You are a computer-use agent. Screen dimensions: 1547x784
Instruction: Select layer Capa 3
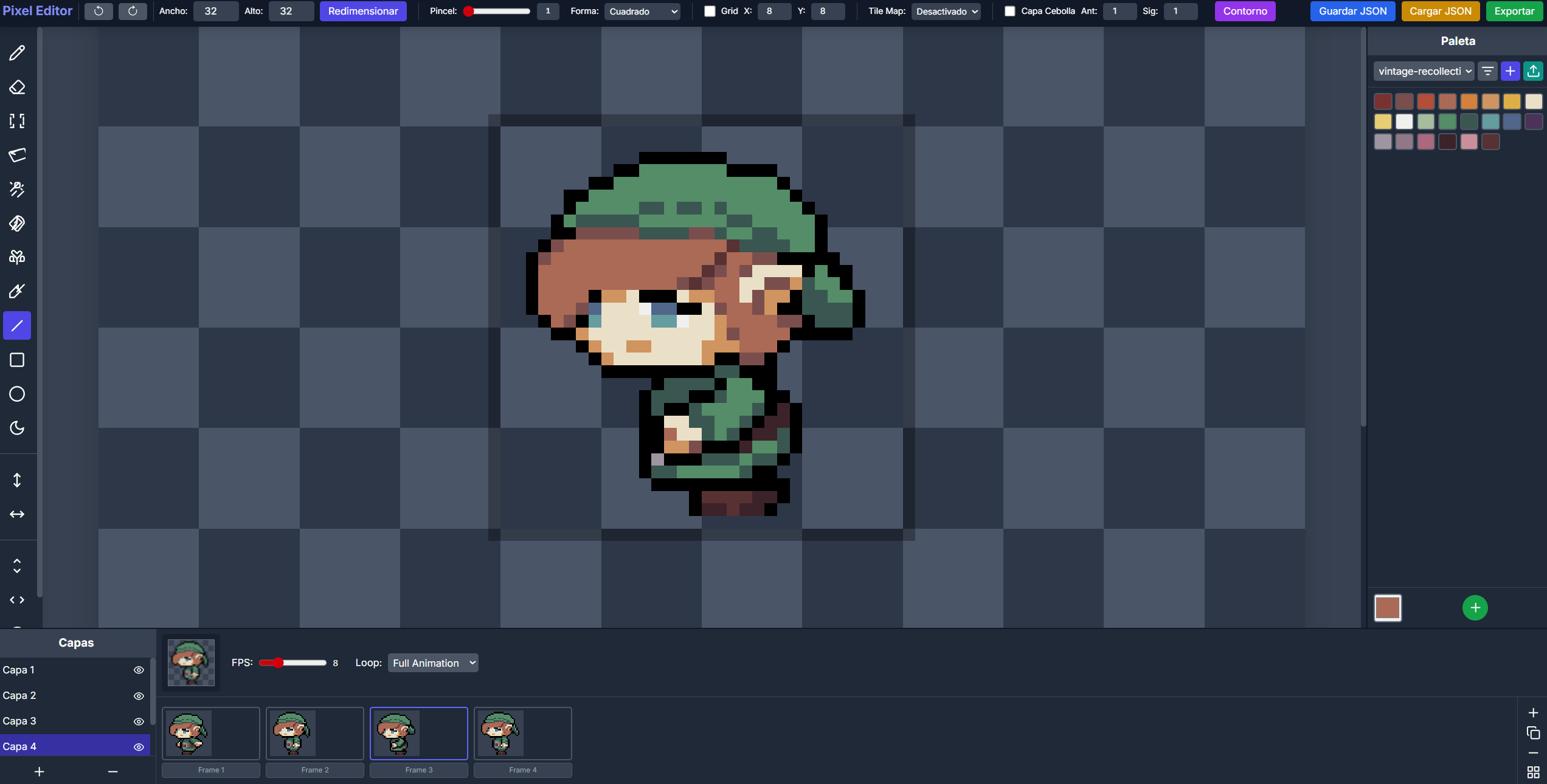75,721
